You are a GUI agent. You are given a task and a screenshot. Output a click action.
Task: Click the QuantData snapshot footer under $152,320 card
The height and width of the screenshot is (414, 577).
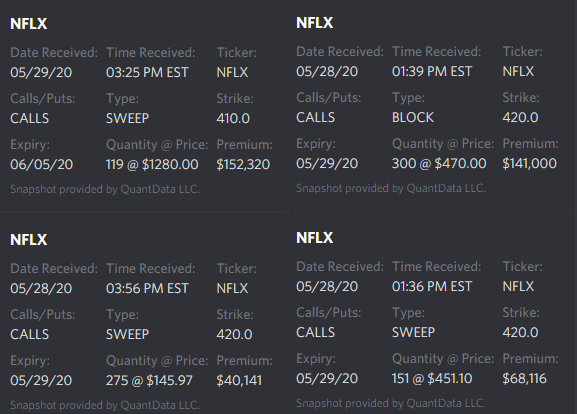105,189
